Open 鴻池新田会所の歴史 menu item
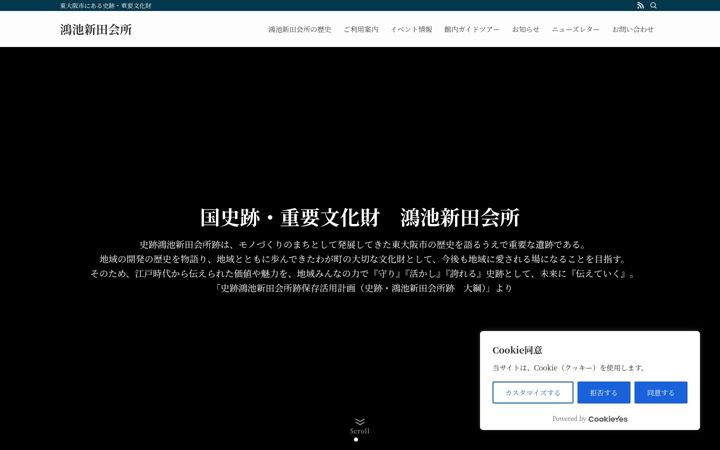720x450 pixels. point(299,29)
